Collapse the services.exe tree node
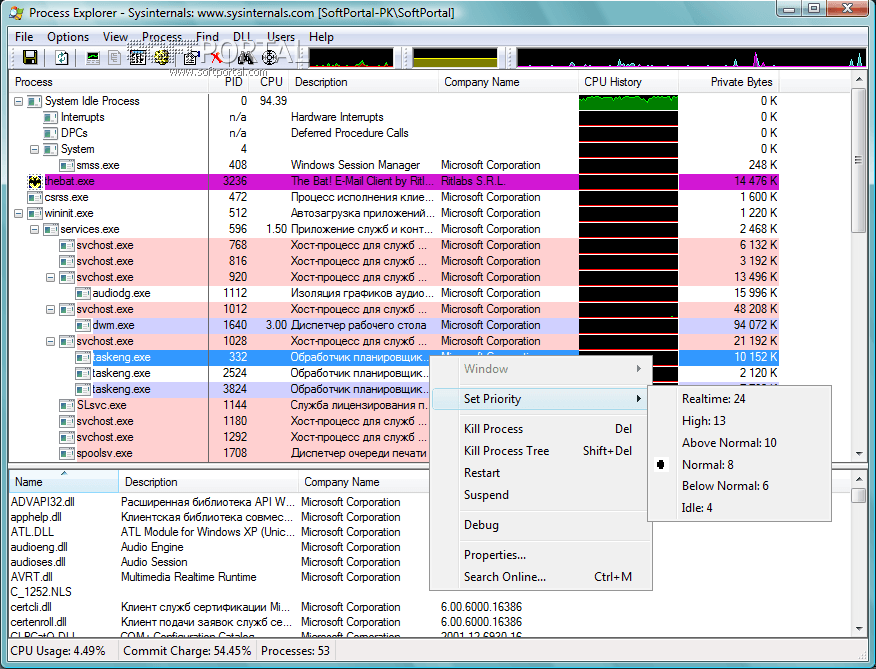 (35, 229)
